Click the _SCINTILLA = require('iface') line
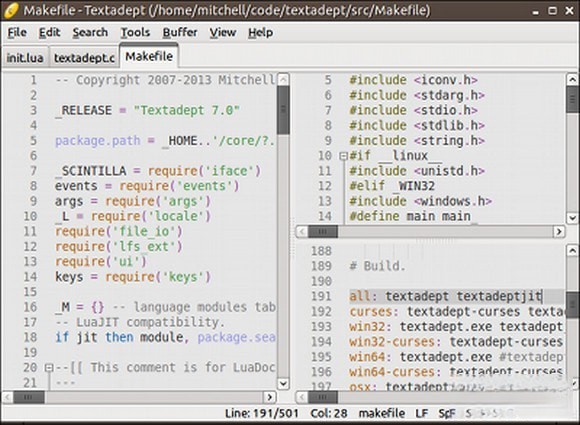This screenshot has width=580, height=425. pos(158,171)
